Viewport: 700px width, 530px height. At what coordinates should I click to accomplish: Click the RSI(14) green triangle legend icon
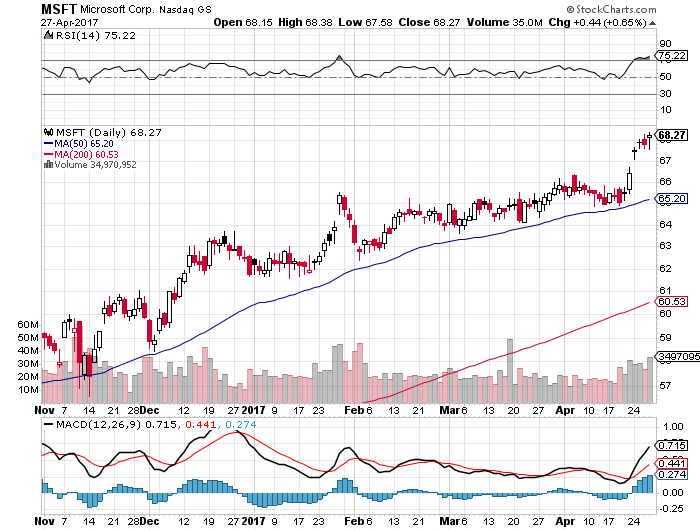pos(48,35)
